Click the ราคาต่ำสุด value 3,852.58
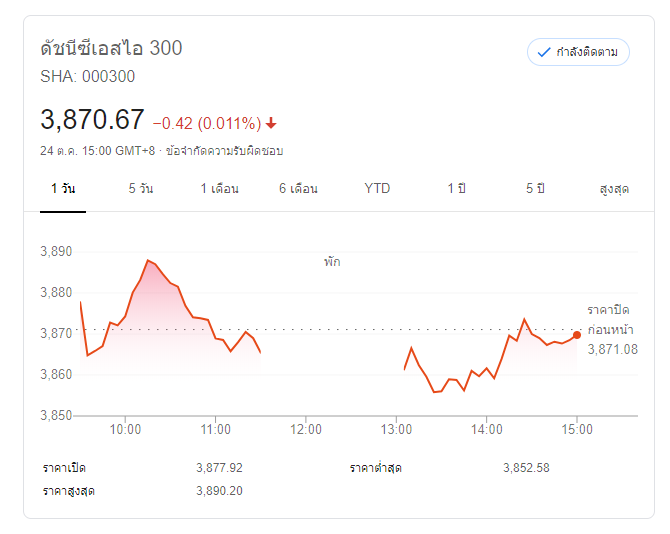This screenshot has height=534, width=670. coord(526,467)
